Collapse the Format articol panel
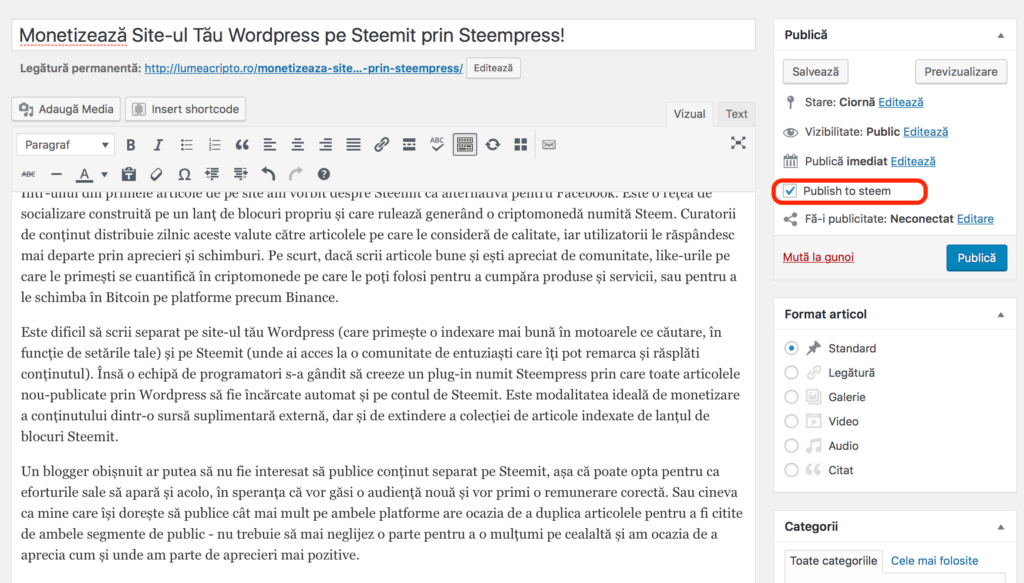Screen dimensions: 1024x583 1000,315
